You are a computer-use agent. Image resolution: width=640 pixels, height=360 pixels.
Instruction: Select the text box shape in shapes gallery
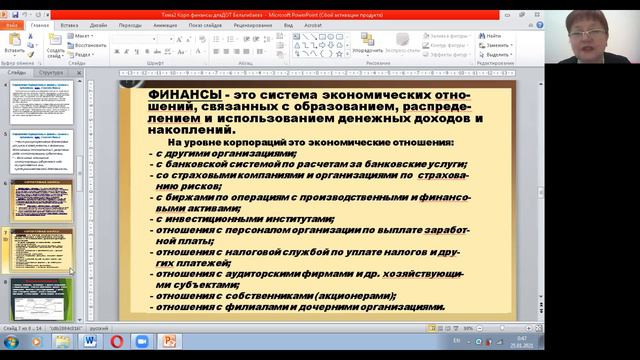click(x=296, y=37)
